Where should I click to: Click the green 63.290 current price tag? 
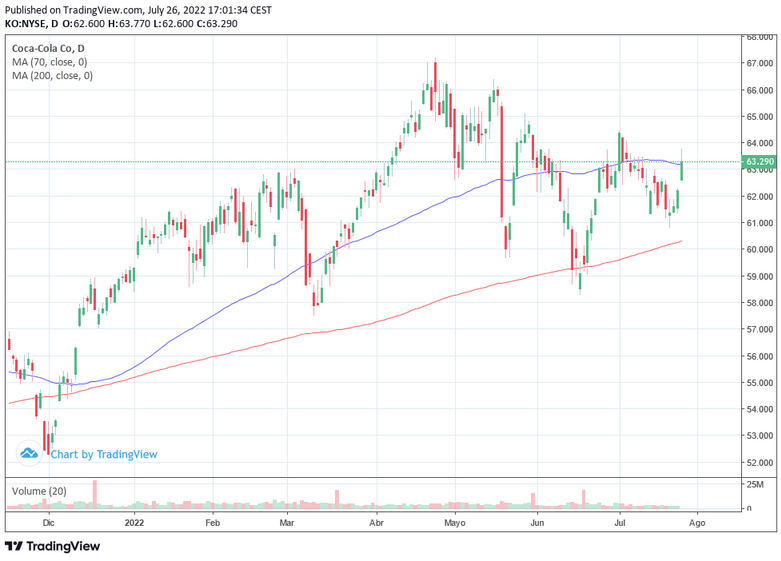759,161
